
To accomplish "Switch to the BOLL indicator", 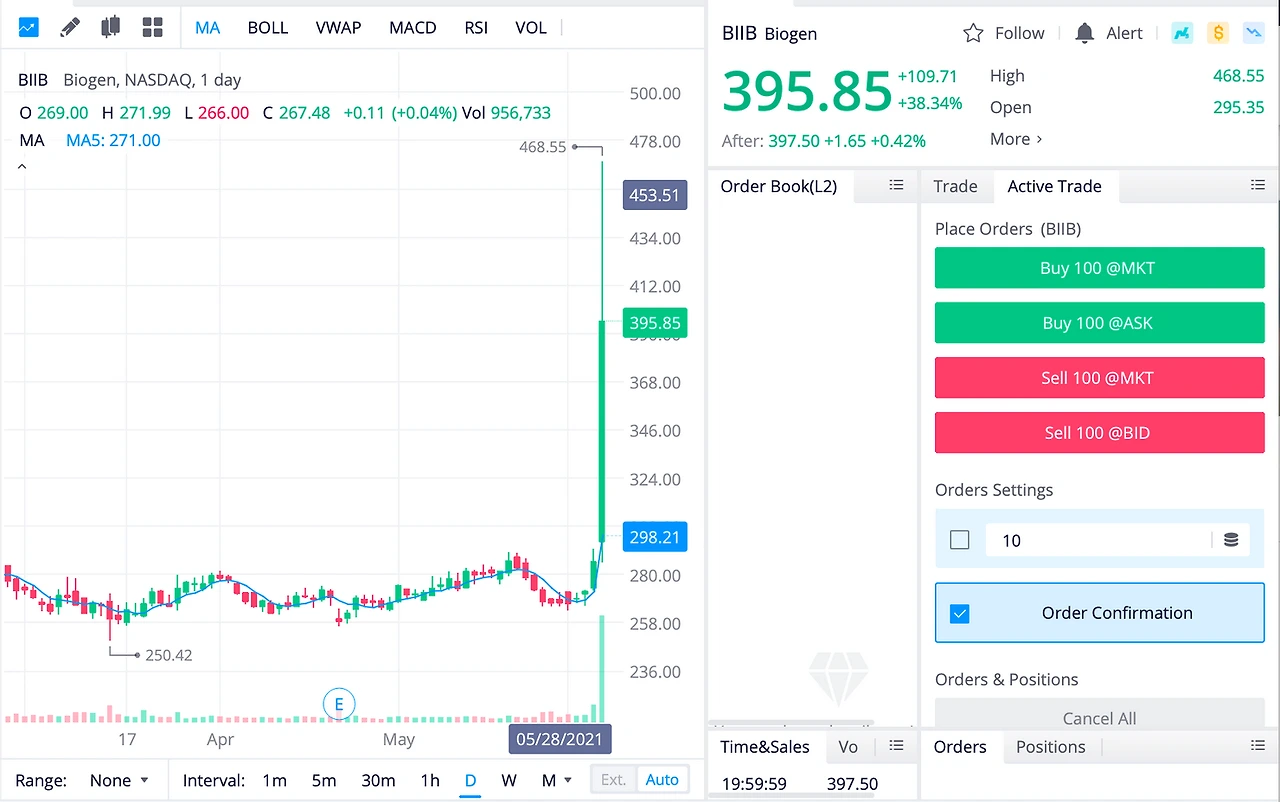I will (x=268, y=27).
